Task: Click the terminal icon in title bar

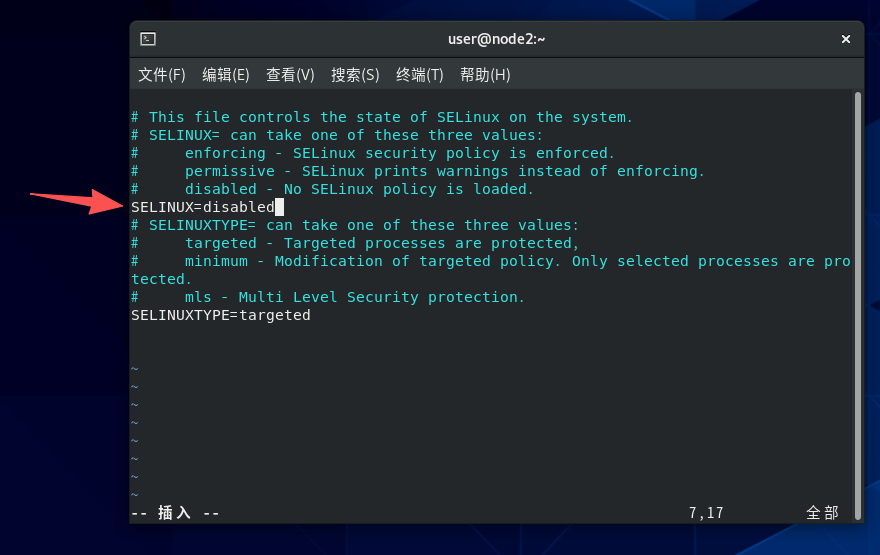Action: pos(148,39)
